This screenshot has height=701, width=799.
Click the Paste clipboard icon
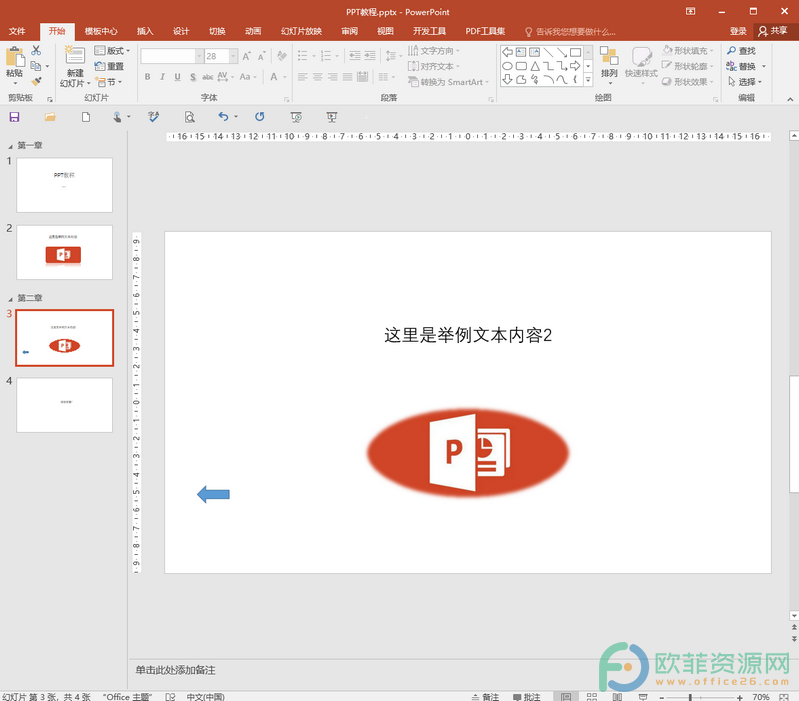pyautogui.click(x=15, y=57)
